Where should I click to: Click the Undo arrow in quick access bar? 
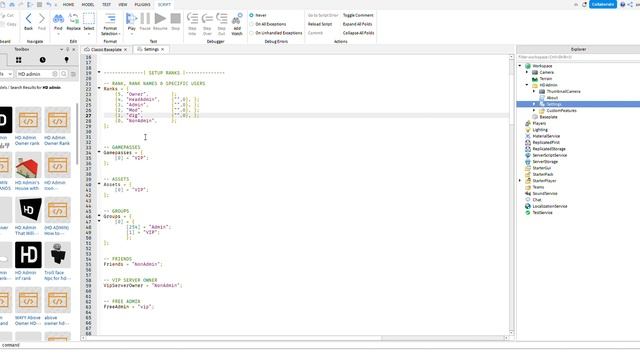pos(49,4)
